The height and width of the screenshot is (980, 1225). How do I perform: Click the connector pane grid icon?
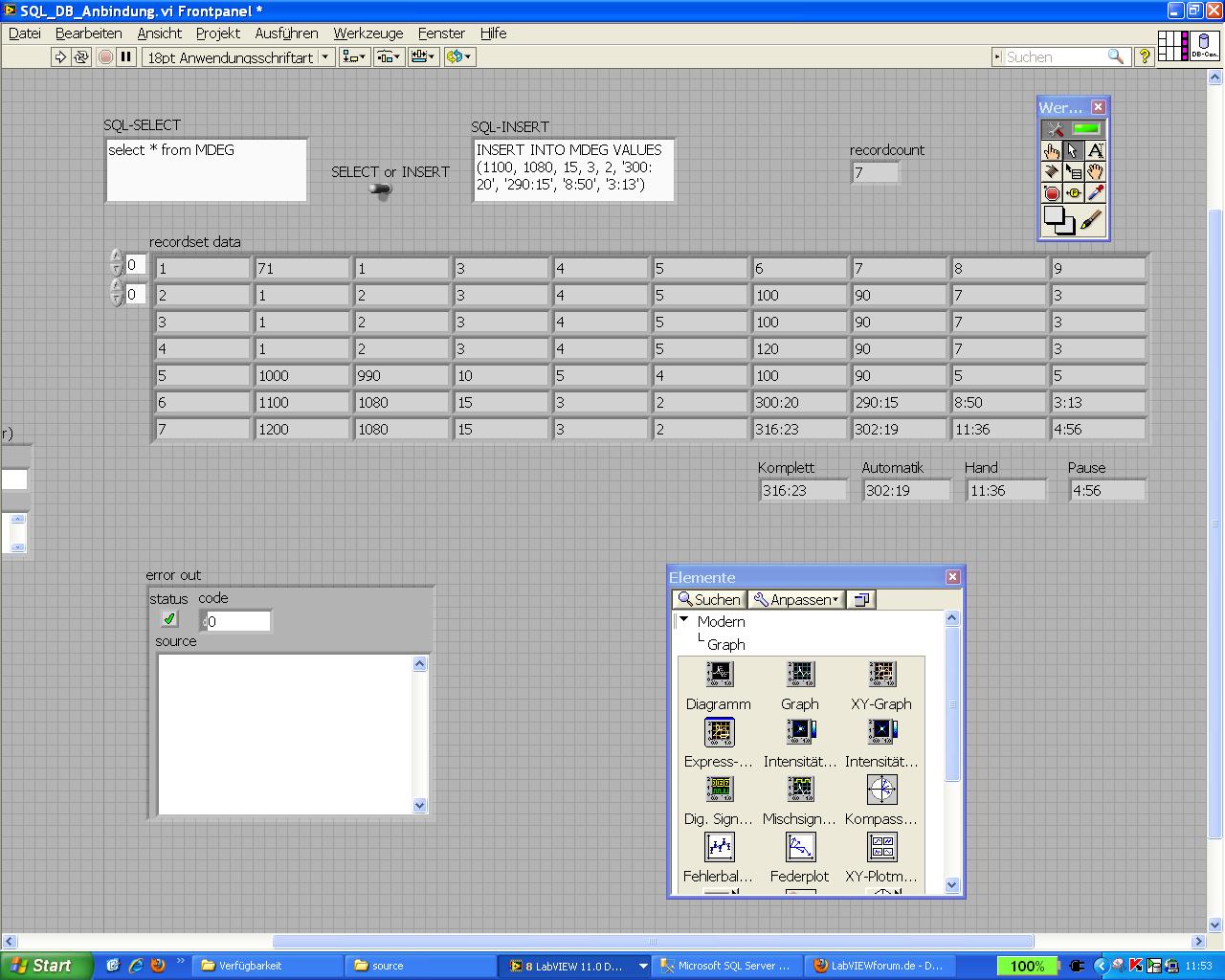[1173, 46]
